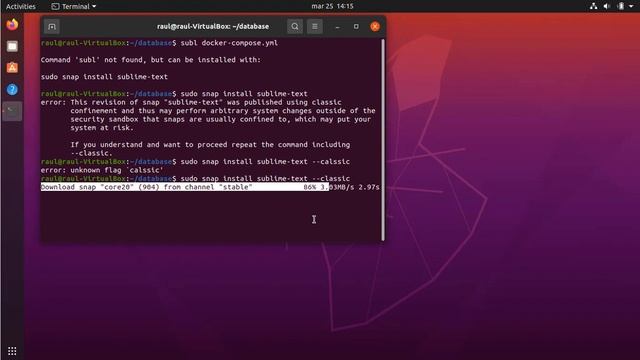Open the Terminal app menu
The image size is (640, 360).
click(x=74, y=6)
